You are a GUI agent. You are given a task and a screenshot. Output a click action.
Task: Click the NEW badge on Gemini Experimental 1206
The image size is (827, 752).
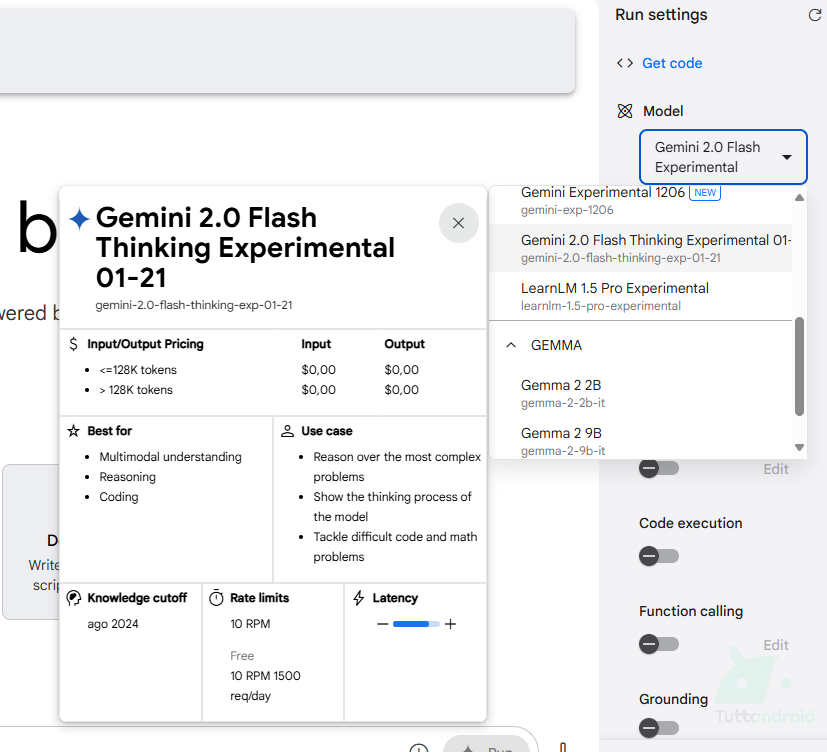pos(705,192)
